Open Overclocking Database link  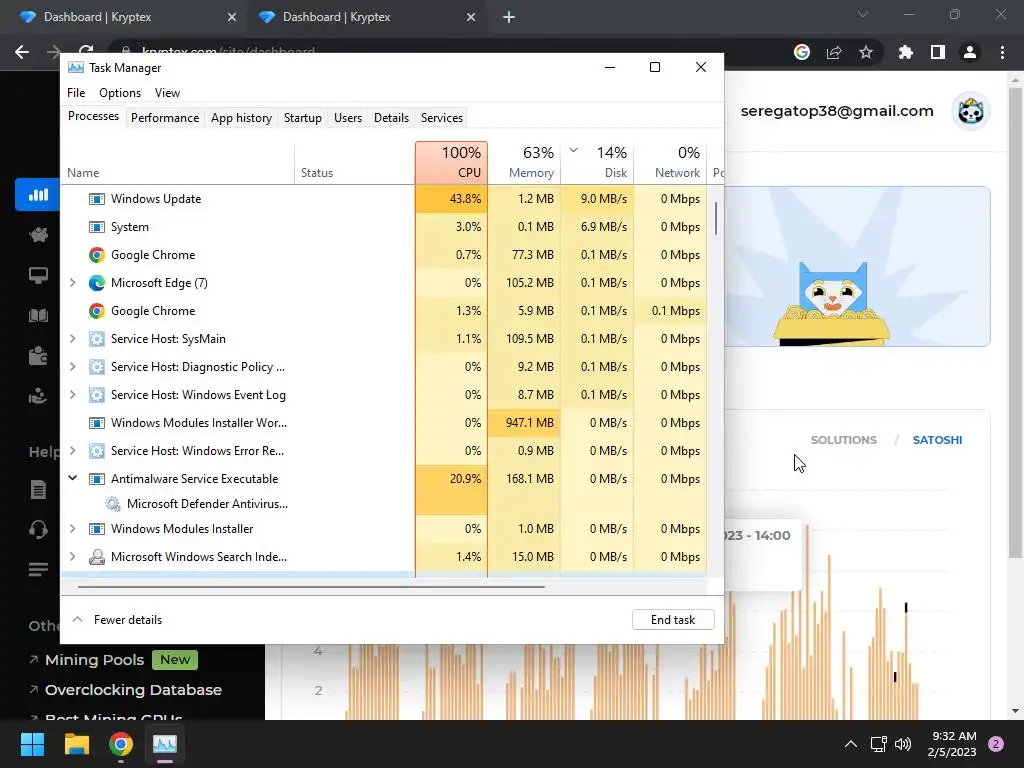coord(133,690)
